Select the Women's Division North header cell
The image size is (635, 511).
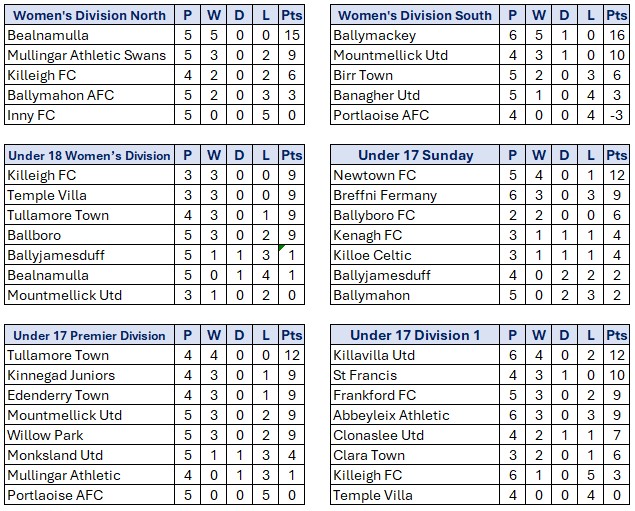pyautogui.click(x=89, y=15)
